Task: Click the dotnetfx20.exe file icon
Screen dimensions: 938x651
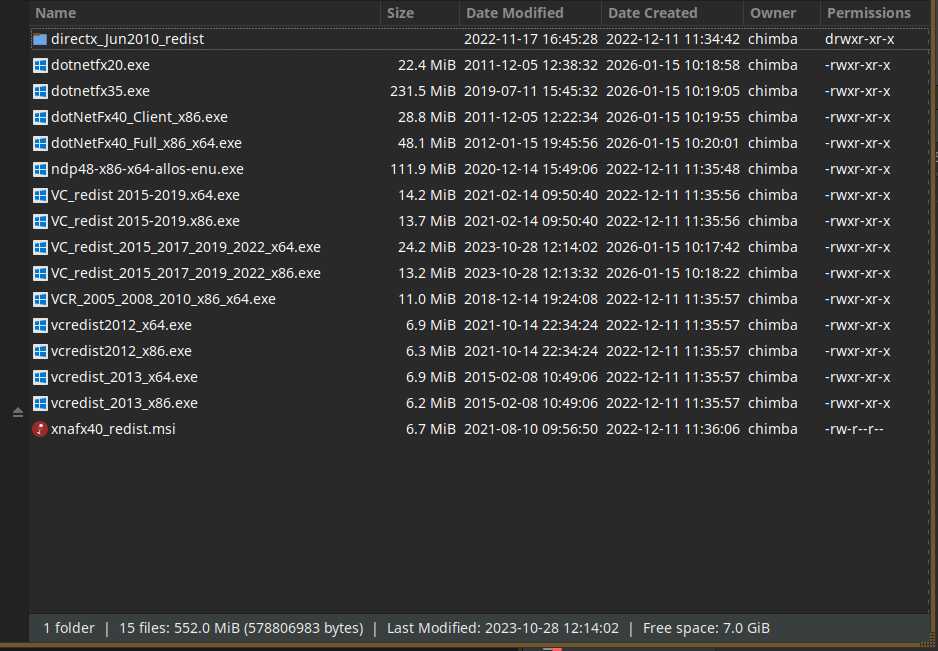Action: click(x=40, y=65)
